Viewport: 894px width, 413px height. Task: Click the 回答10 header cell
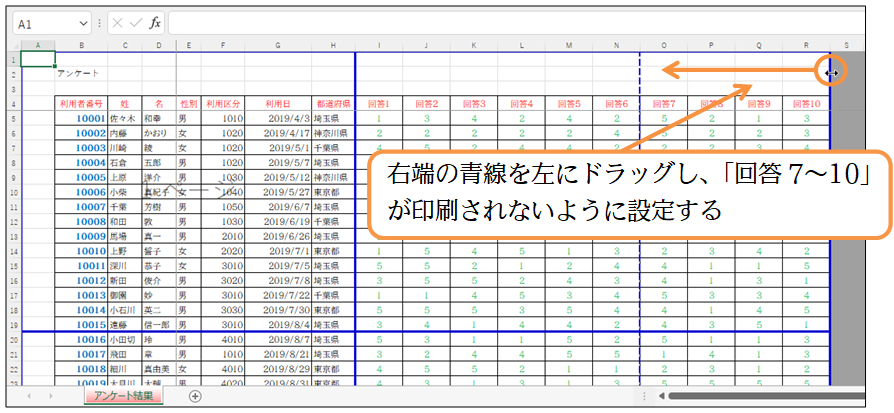806,104
